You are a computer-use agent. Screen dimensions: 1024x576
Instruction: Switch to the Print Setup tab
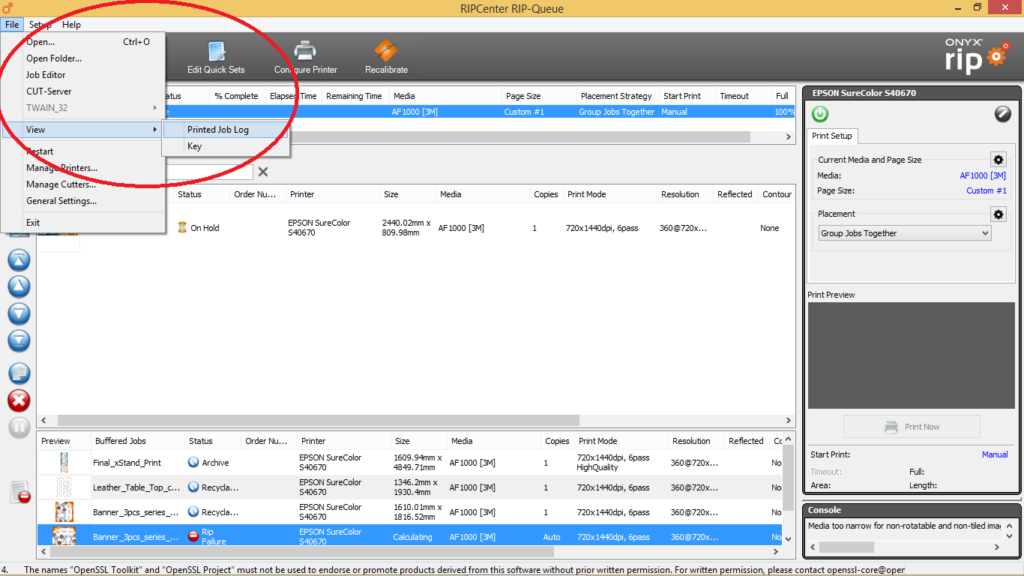click(x=832, y=136)
